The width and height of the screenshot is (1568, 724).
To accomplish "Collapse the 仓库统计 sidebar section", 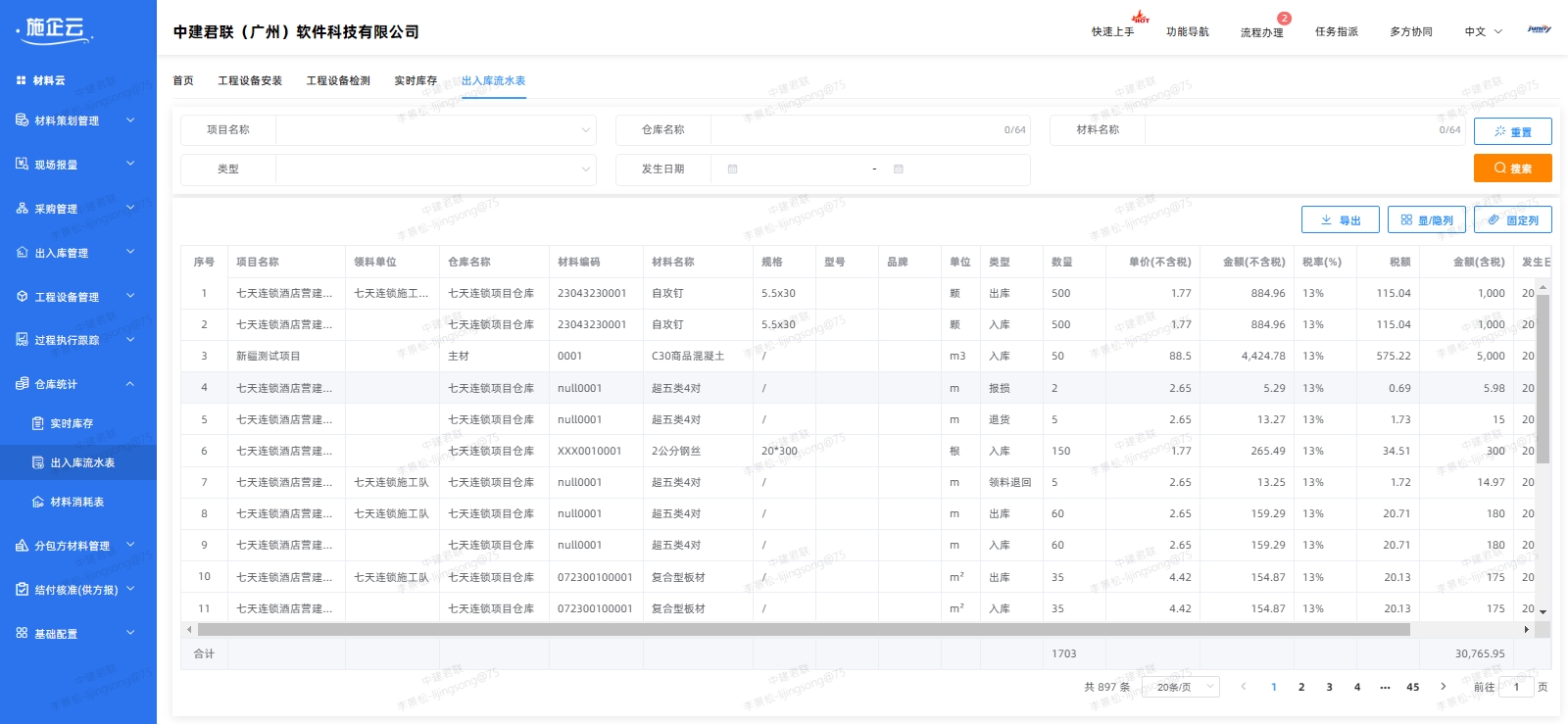I will pyautogui.click(x=130, y=384).
